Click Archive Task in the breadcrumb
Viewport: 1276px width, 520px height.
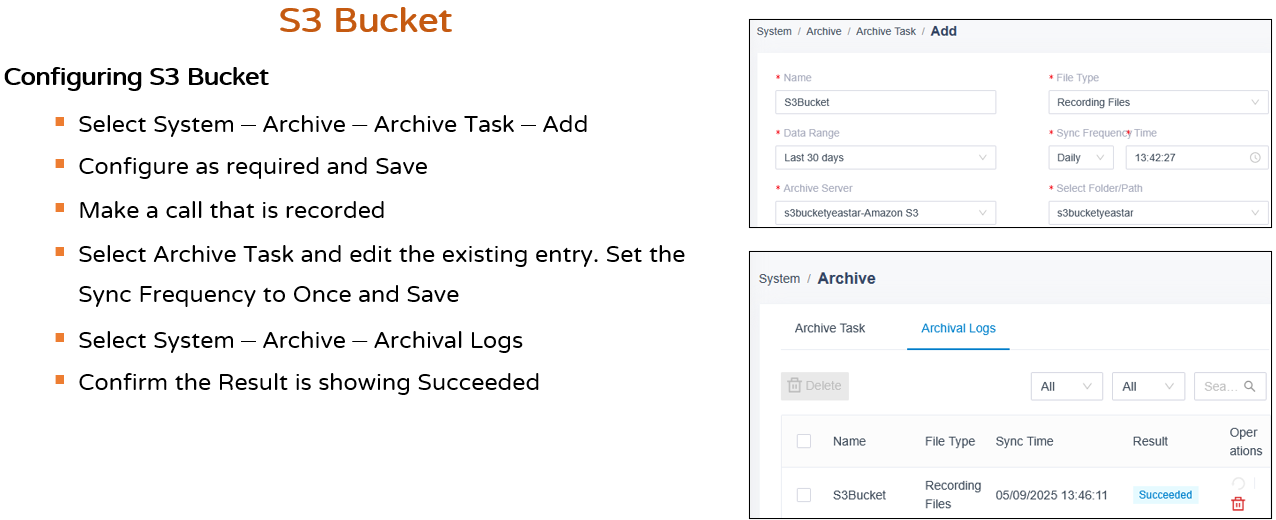point(886,32)
